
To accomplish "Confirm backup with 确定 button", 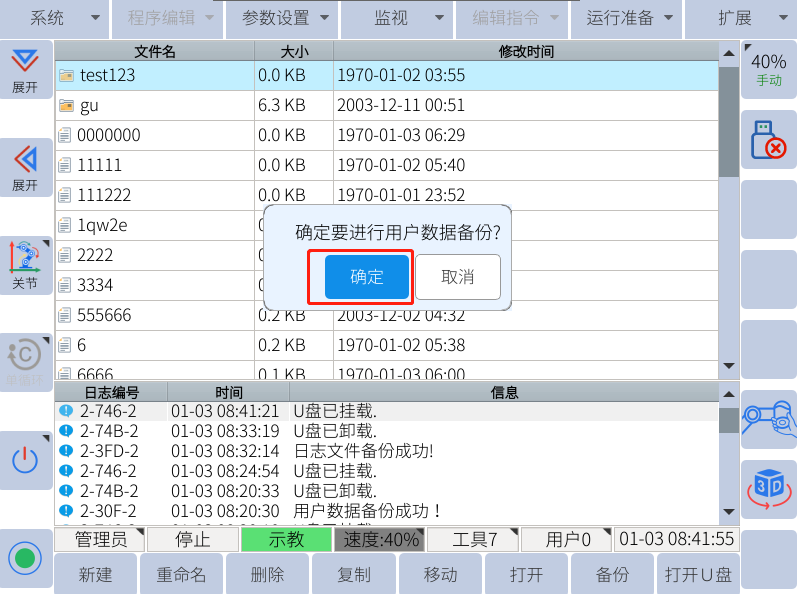I will point(367,277).
